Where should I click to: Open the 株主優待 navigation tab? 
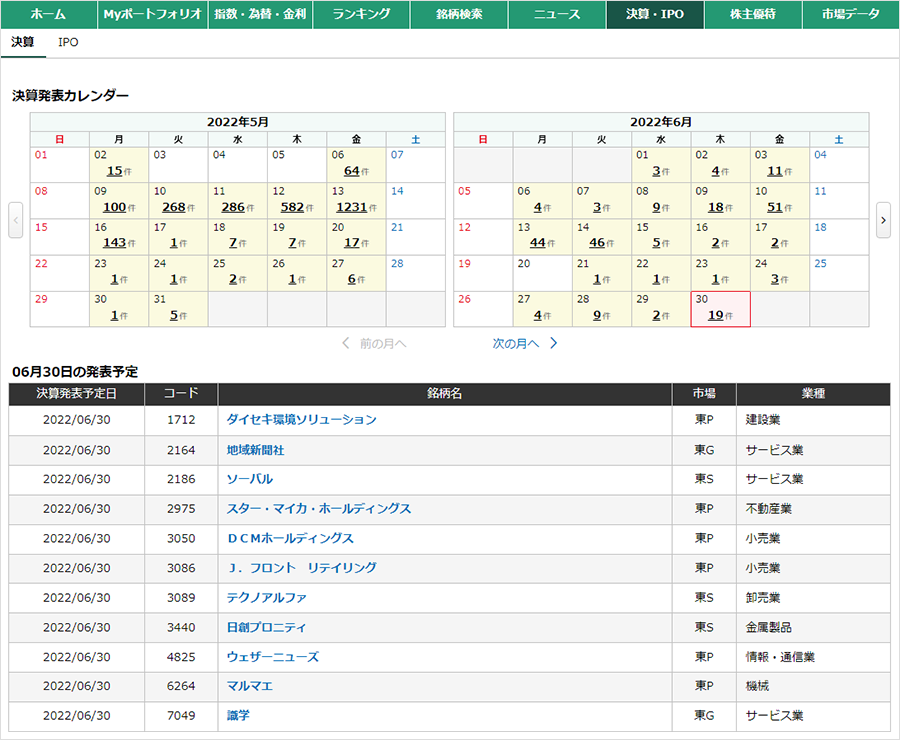752,15
